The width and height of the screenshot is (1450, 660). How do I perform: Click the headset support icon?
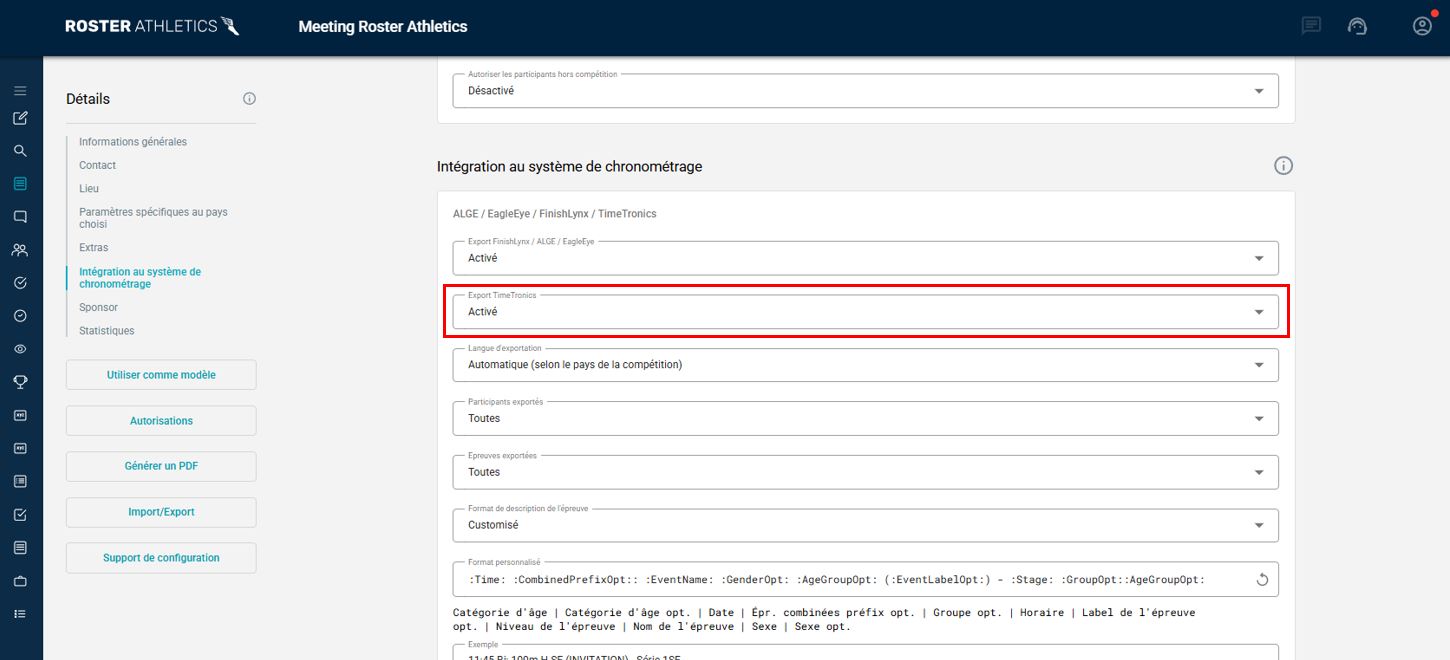click(1357, 27)
